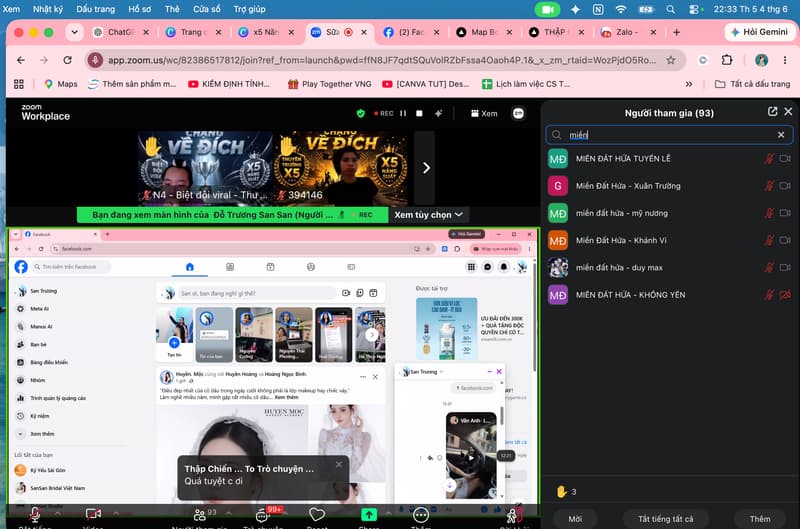The width and height of the screenshot is (800, 529).
Task: Open the Maps bookmark
Action: pyautogui.click(x=61, y=84)
